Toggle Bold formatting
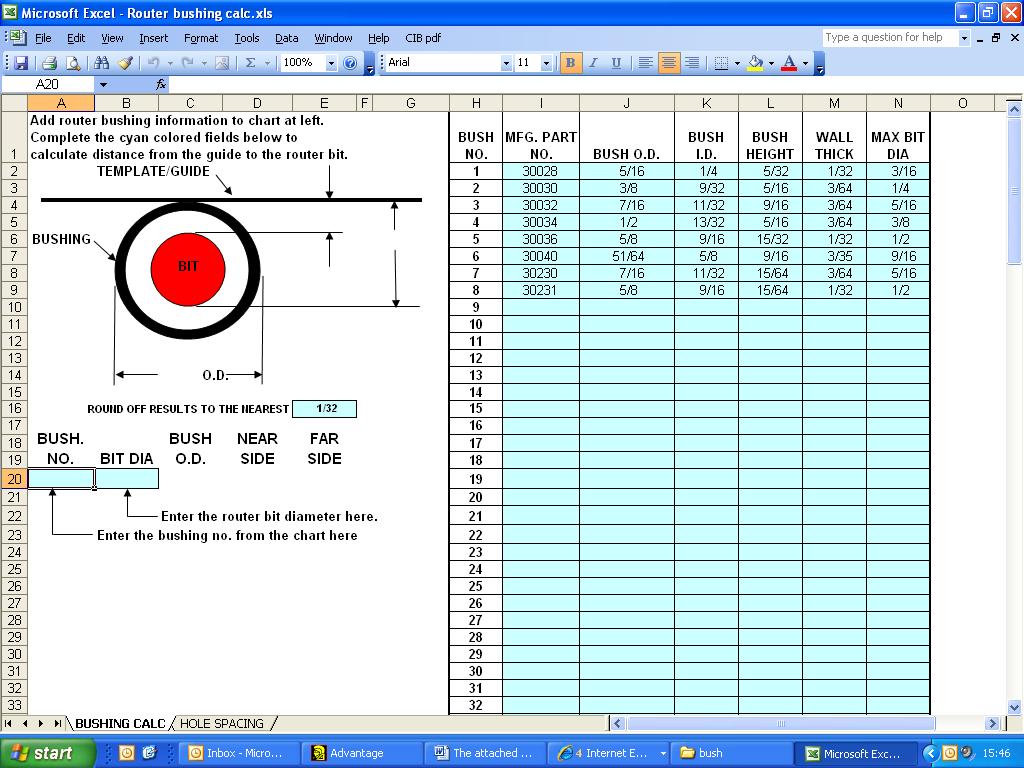 coord(570,63)
